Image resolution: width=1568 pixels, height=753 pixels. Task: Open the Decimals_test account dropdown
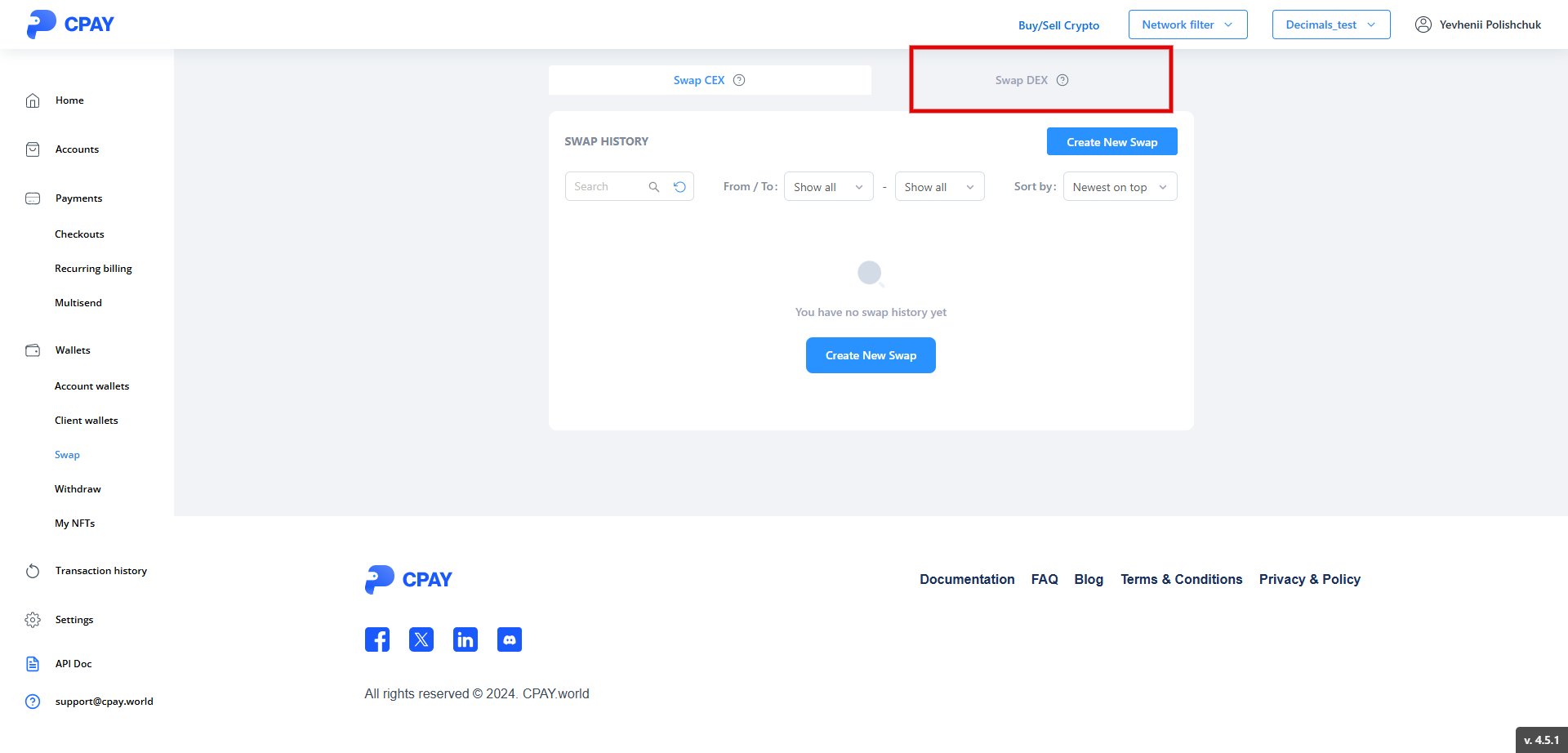(x=1330, y=25)
